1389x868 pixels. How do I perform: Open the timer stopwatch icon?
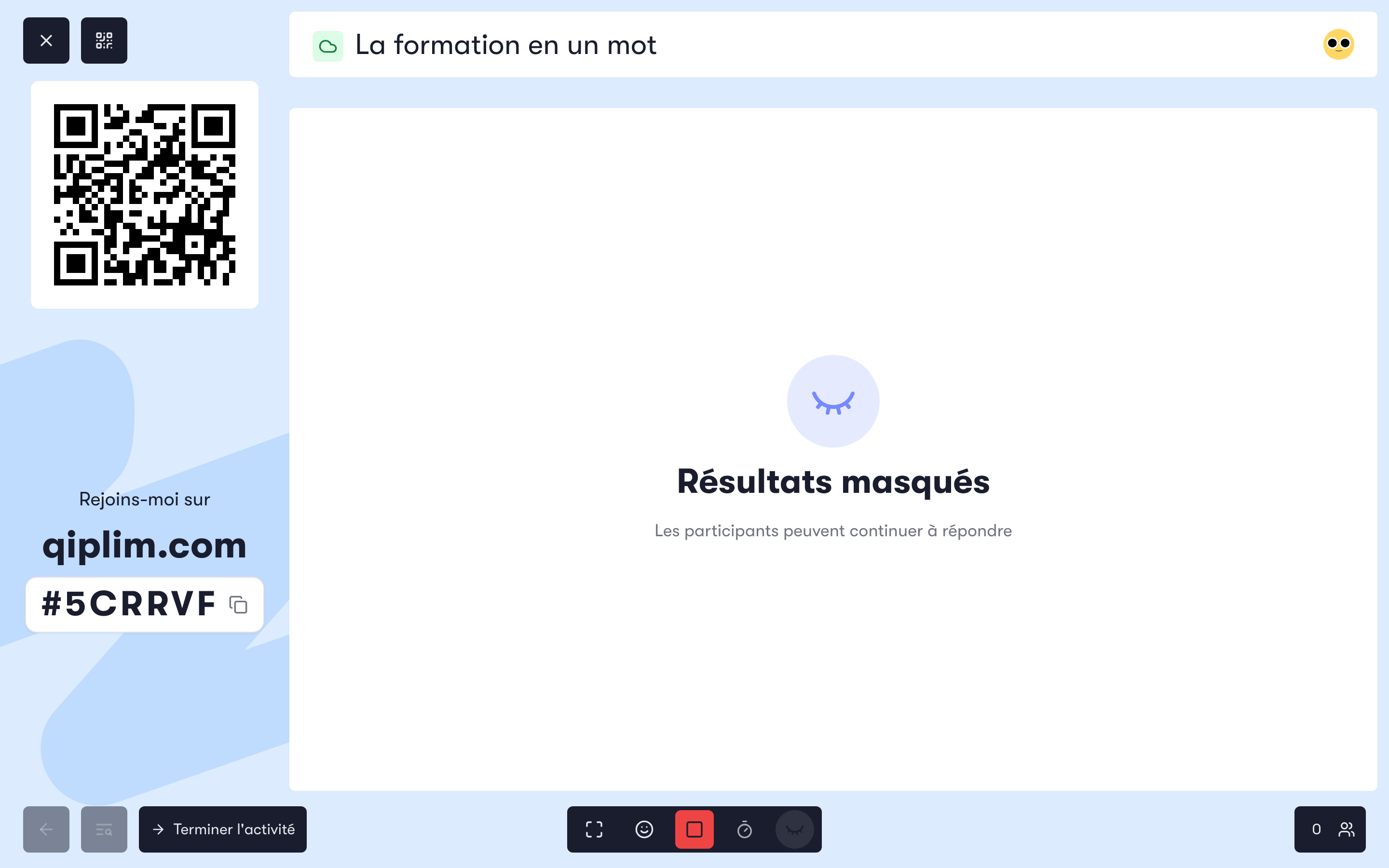tap(745, 829)
